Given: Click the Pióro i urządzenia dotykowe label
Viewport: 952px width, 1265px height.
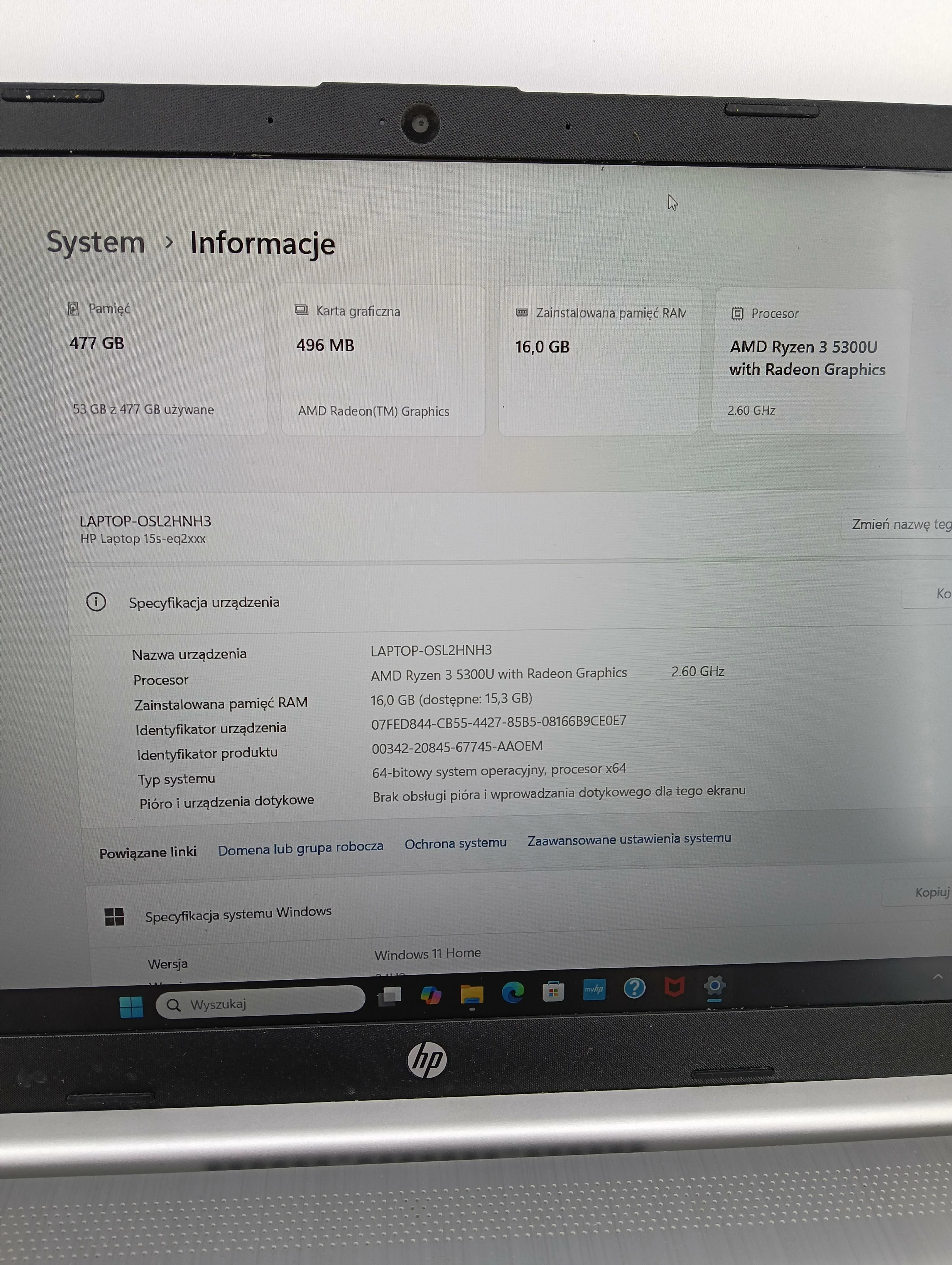Looking at the screenshot, I should pyautogui.click(x=226, y=802).
